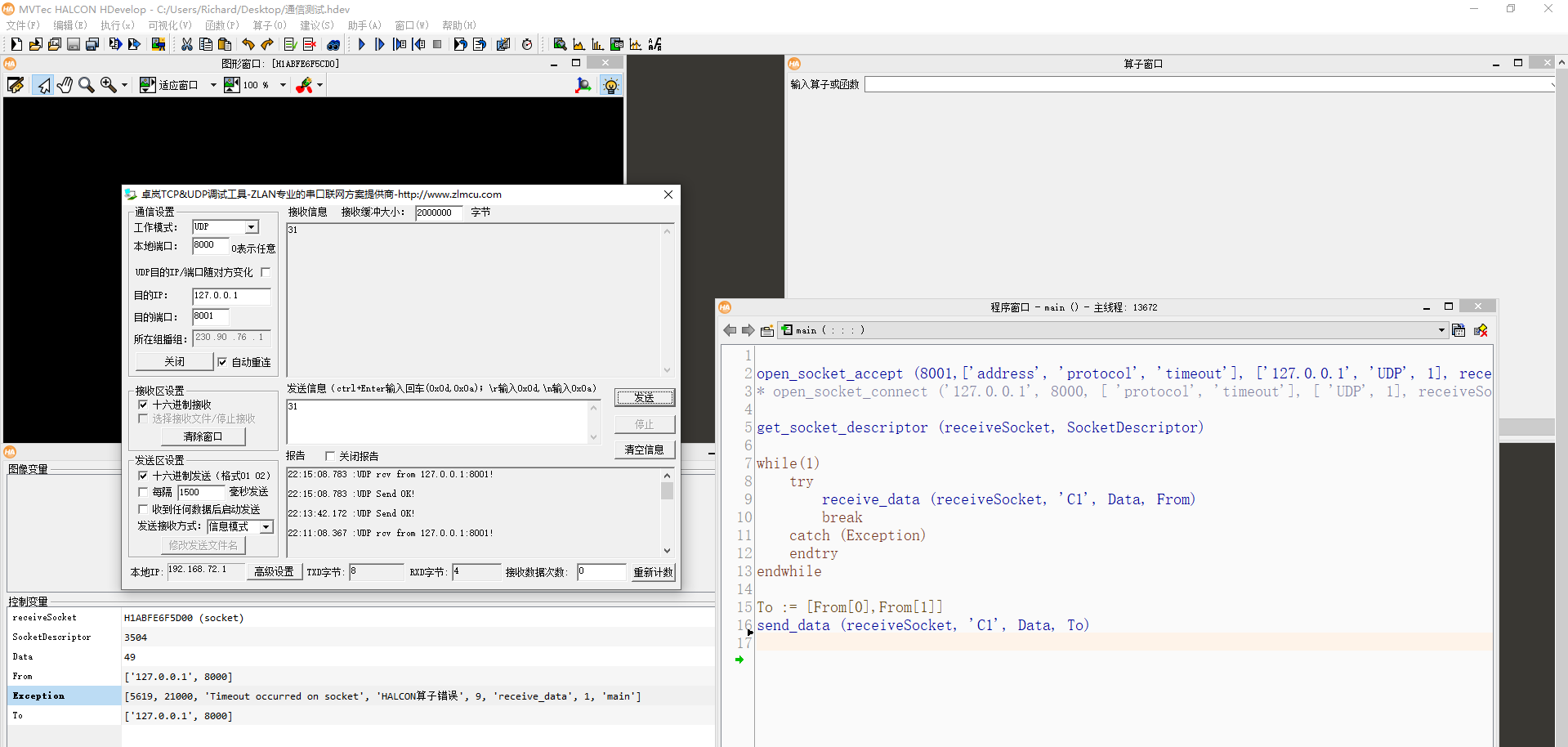
Task: Stop program execution square icon
Action: tap(437, 44)
